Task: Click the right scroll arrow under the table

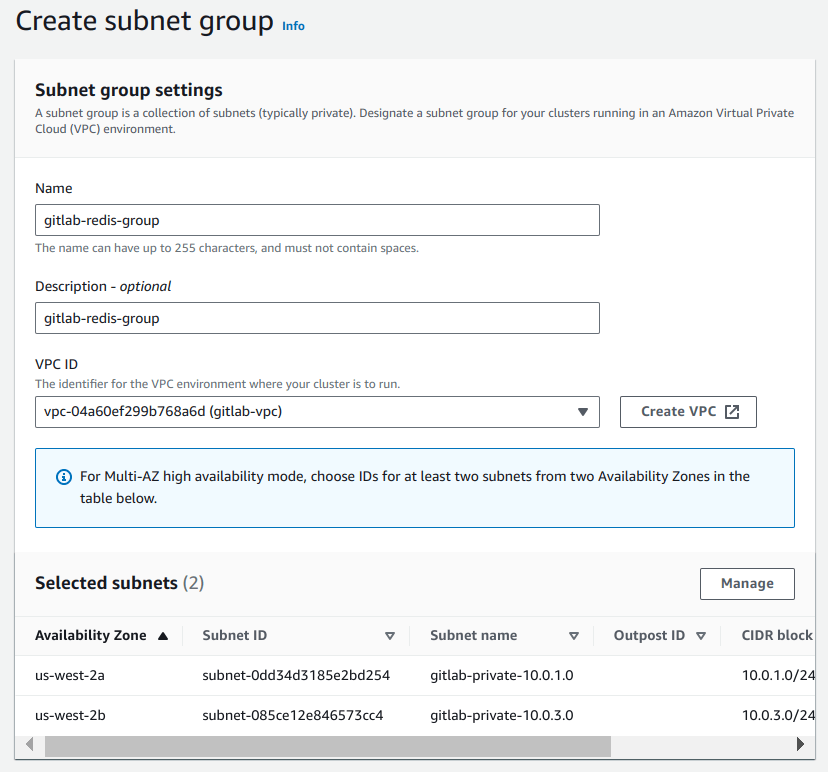Action: [x=800, y=744]
